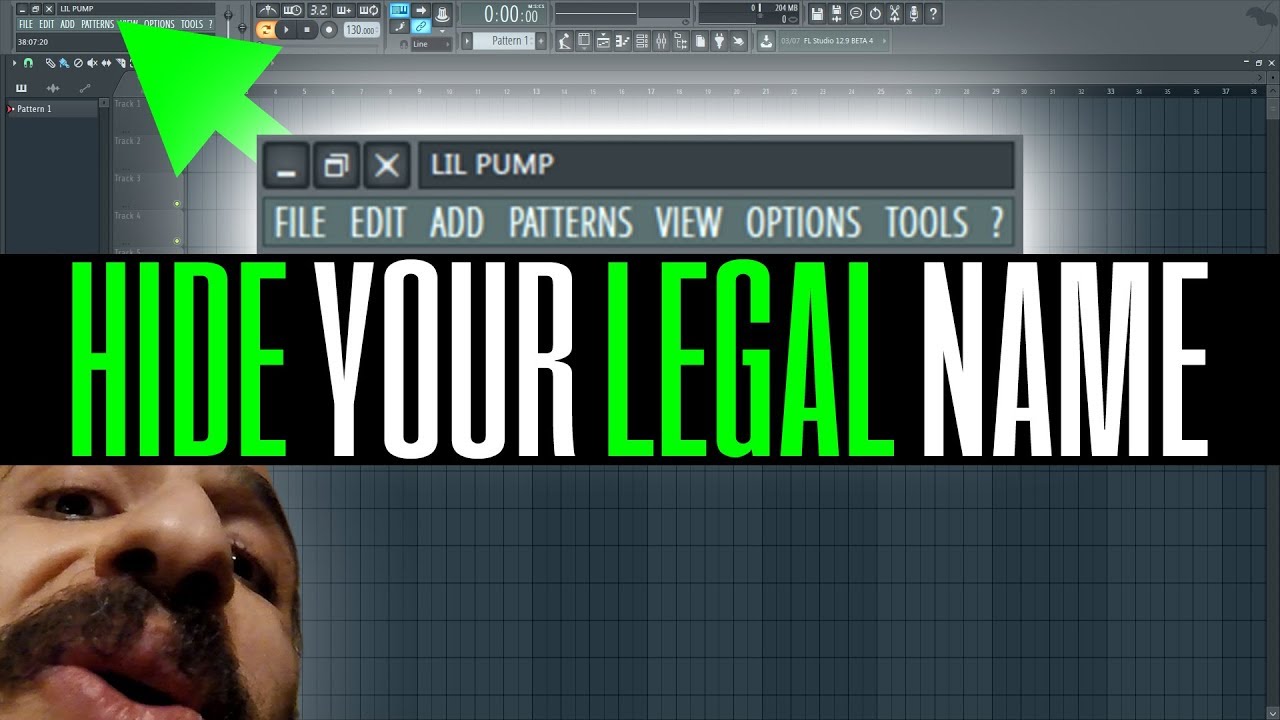This screenshot has height=720, width=1280.
Task: Select the playlist paint brush tool
Action: click(x=64, y=63)
